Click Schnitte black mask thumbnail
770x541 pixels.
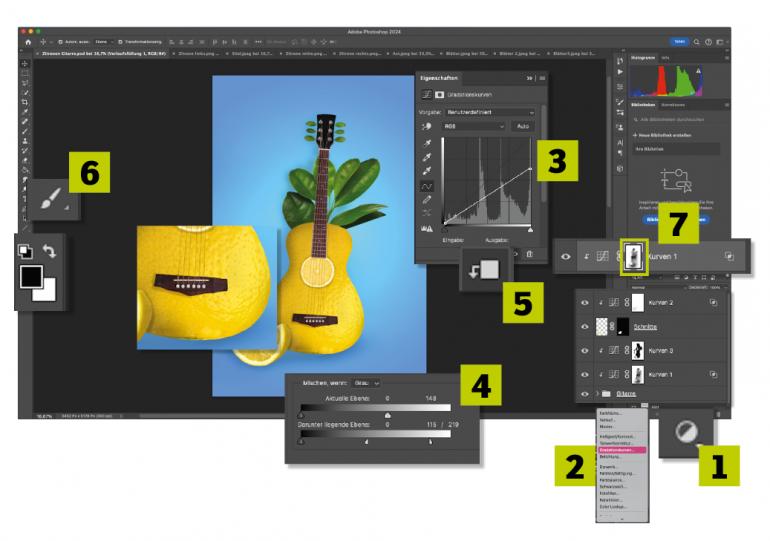coord(623,326)
